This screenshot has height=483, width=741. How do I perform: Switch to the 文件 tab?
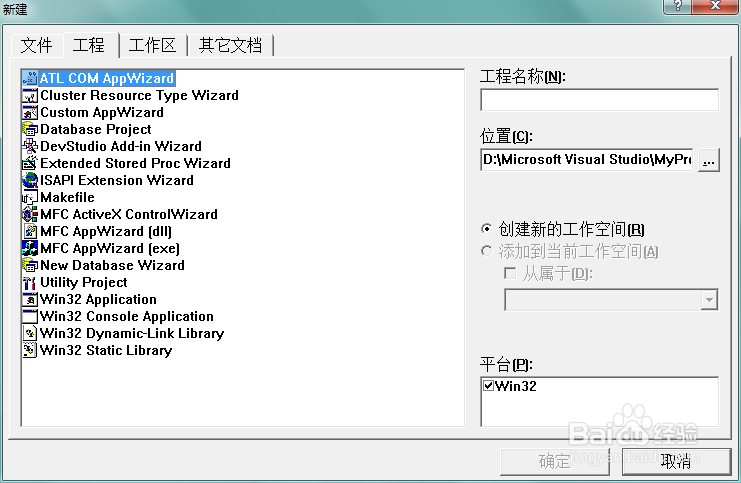pos(36,46)
